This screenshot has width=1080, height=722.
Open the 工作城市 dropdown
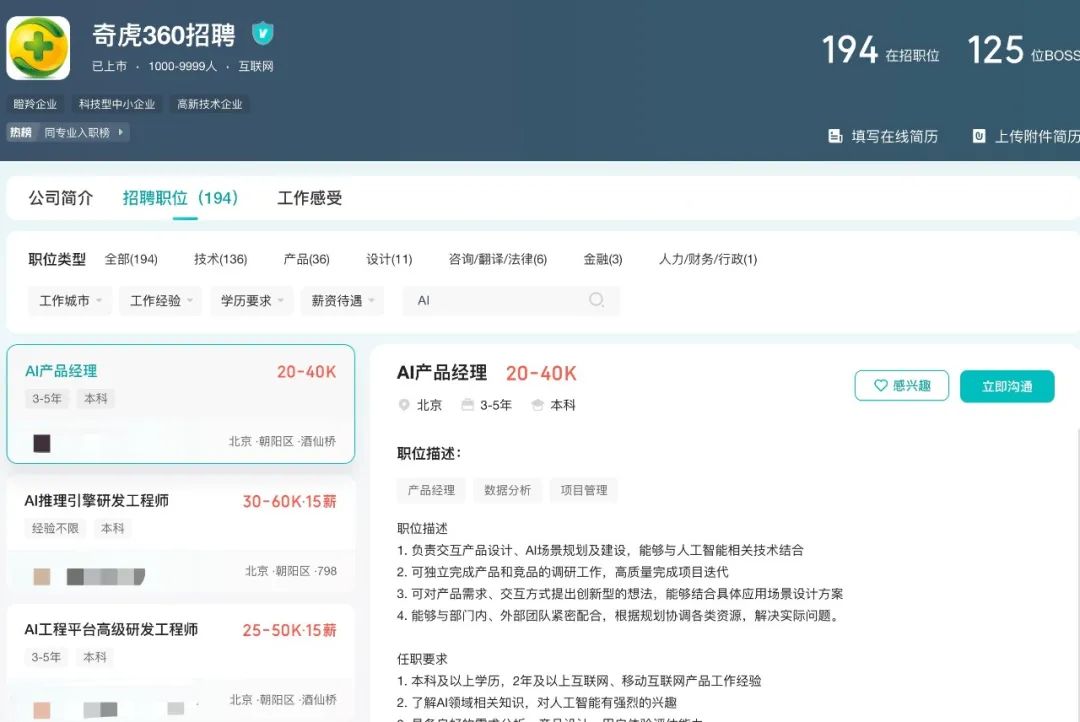[x=70, y=301]
